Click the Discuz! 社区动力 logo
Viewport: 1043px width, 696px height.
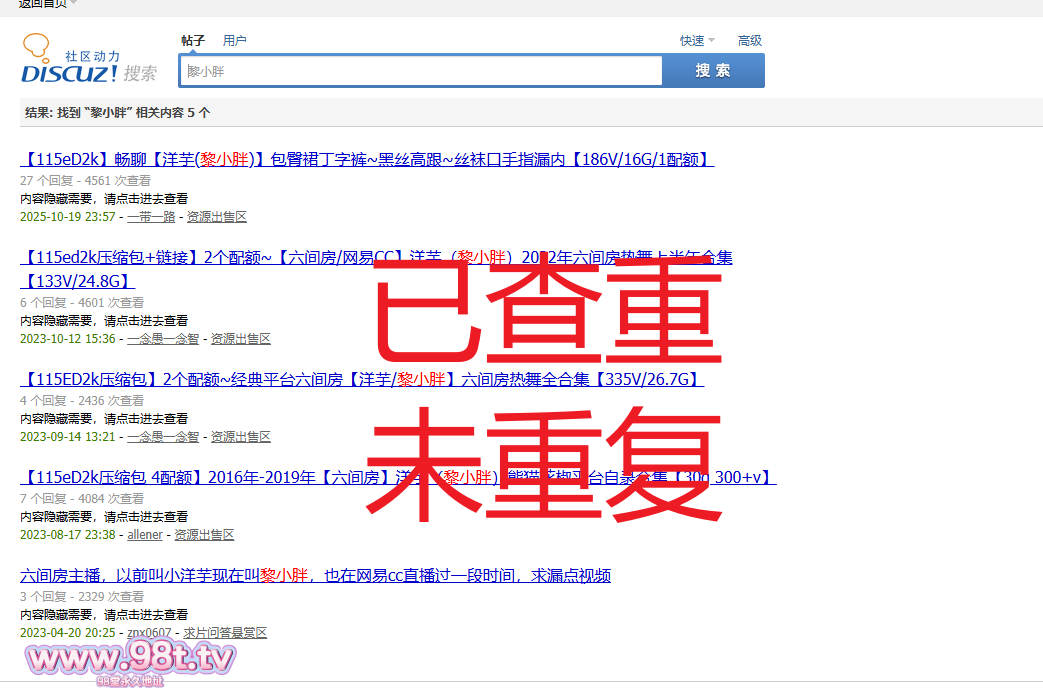(x=88, y=60)
